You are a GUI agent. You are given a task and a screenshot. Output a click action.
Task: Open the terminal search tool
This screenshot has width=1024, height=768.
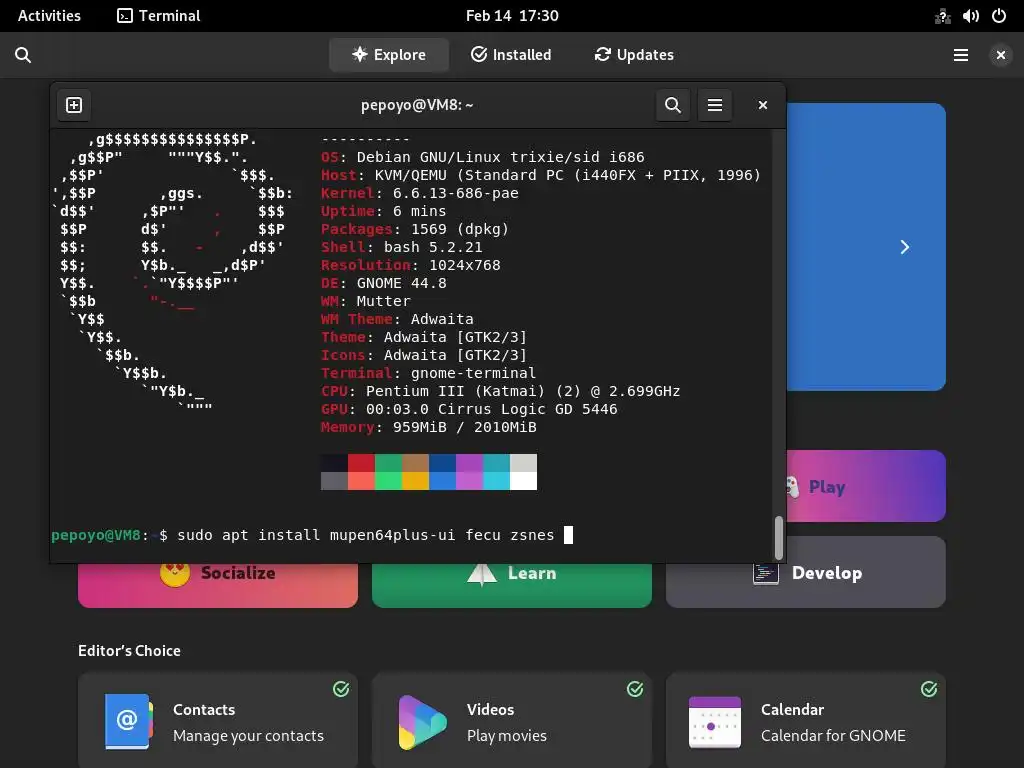[673, 105]
